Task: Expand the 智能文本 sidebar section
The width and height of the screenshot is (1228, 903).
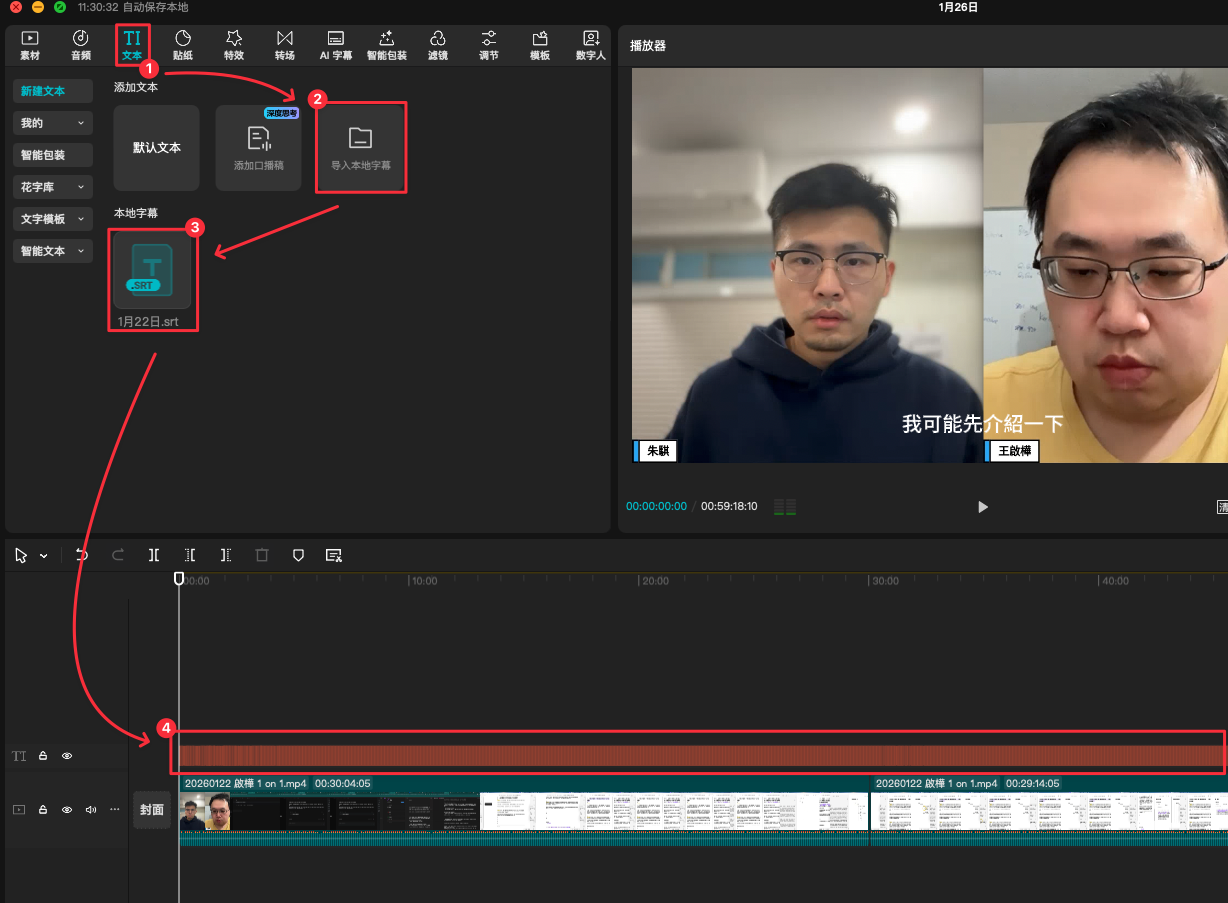Action: click(x=53, y=251)
